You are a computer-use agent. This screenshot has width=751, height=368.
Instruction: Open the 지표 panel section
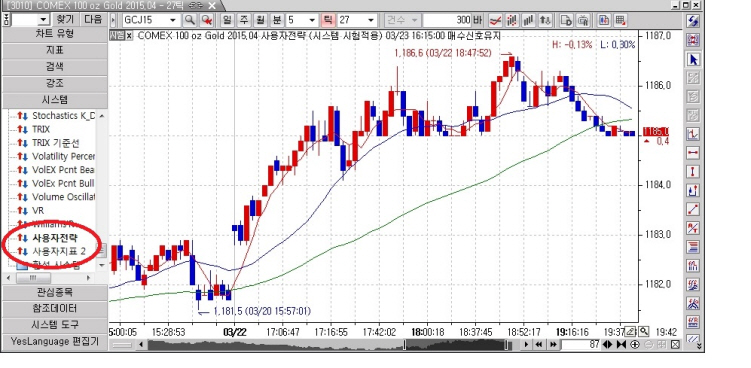(x=55, y=50)
